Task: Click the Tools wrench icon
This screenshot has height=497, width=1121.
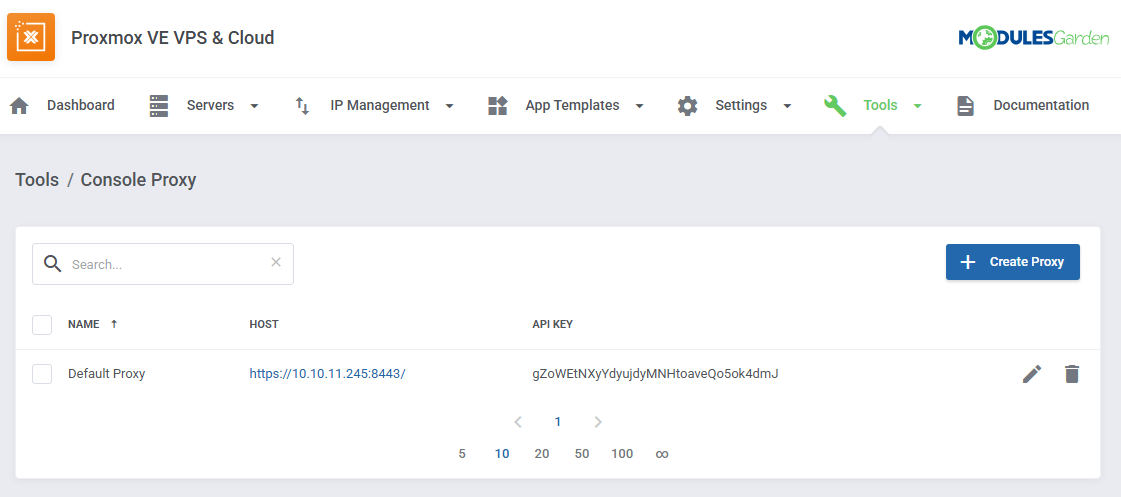Action: (835, 106)
